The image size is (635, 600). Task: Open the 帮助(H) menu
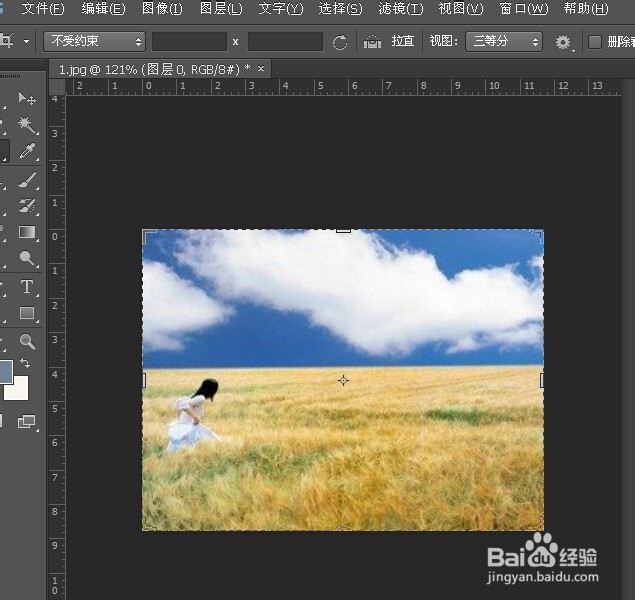[x=586, y=9]
